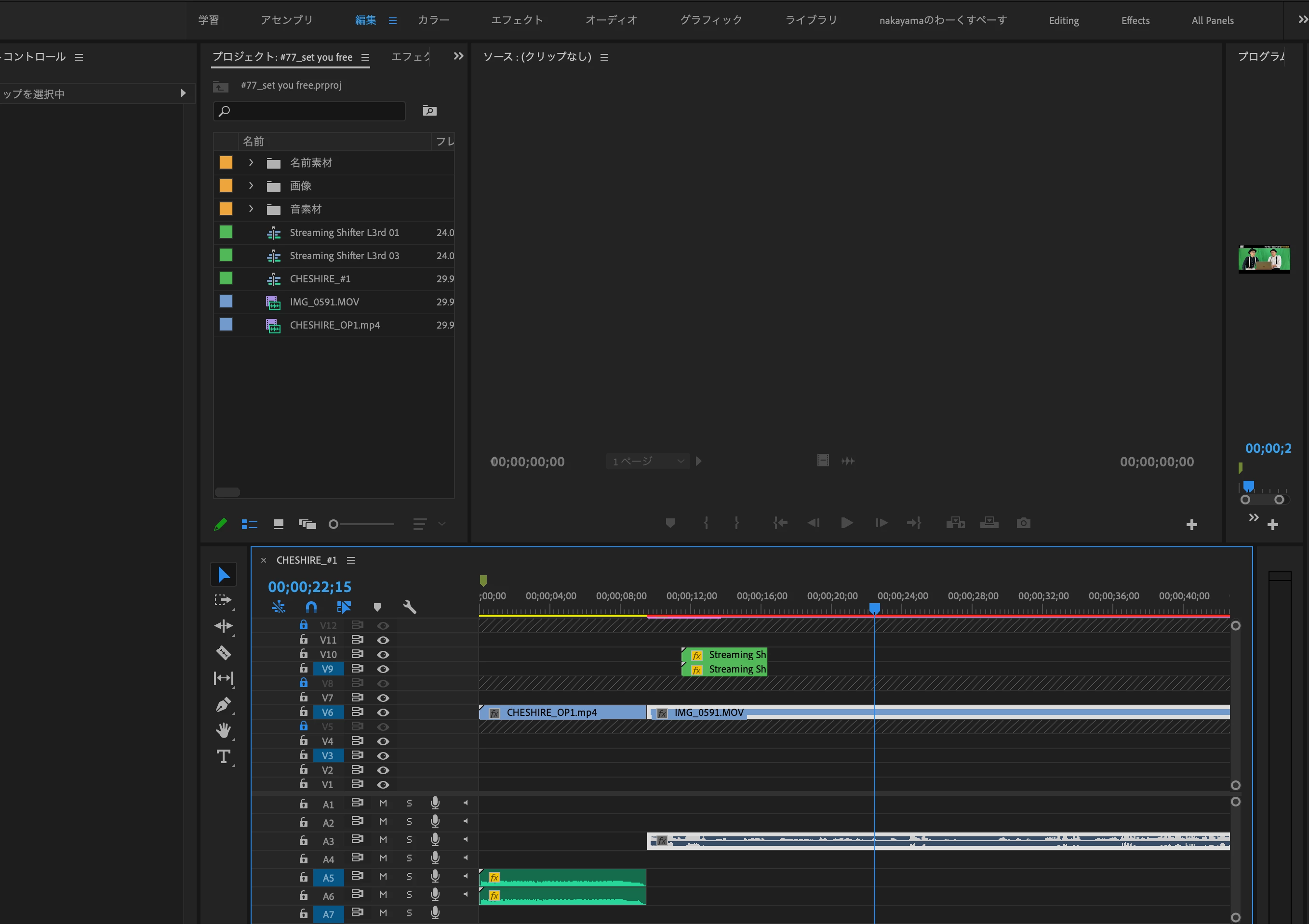1309x924 pixels.
Task: Open the CHESHIRE_#1 sequence panel menu
Action: coord(351,560)
